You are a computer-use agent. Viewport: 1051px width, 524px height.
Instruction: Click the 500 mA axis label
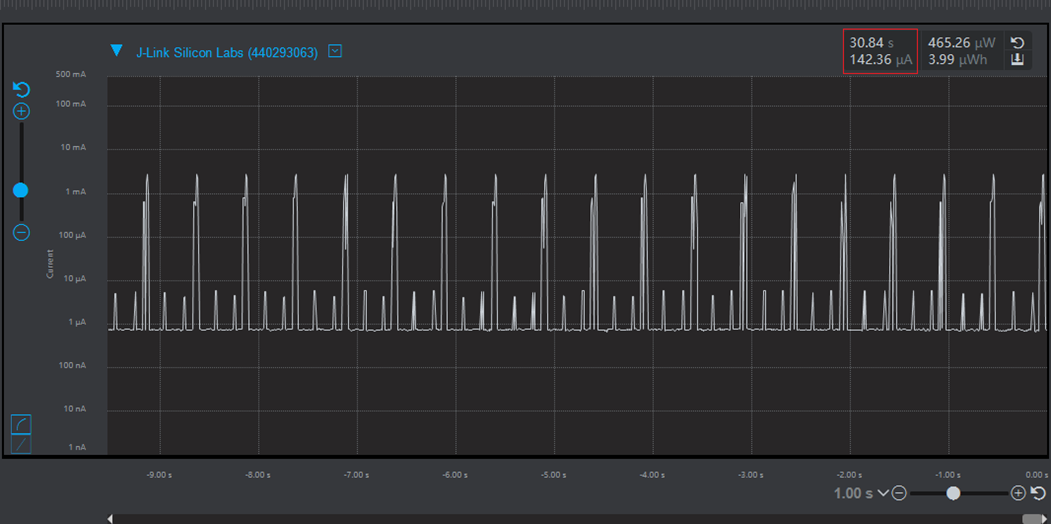(70, 74)
